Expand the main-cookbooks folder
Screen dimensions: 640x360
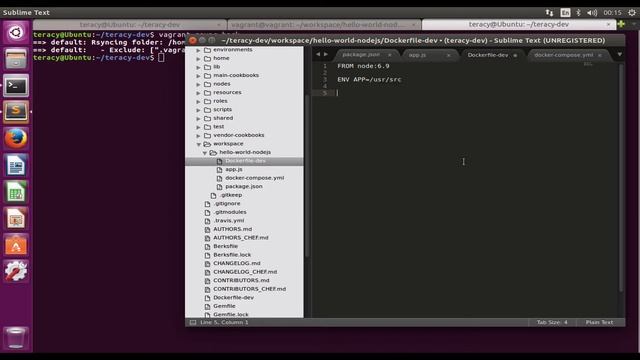(x=198, y=76)
